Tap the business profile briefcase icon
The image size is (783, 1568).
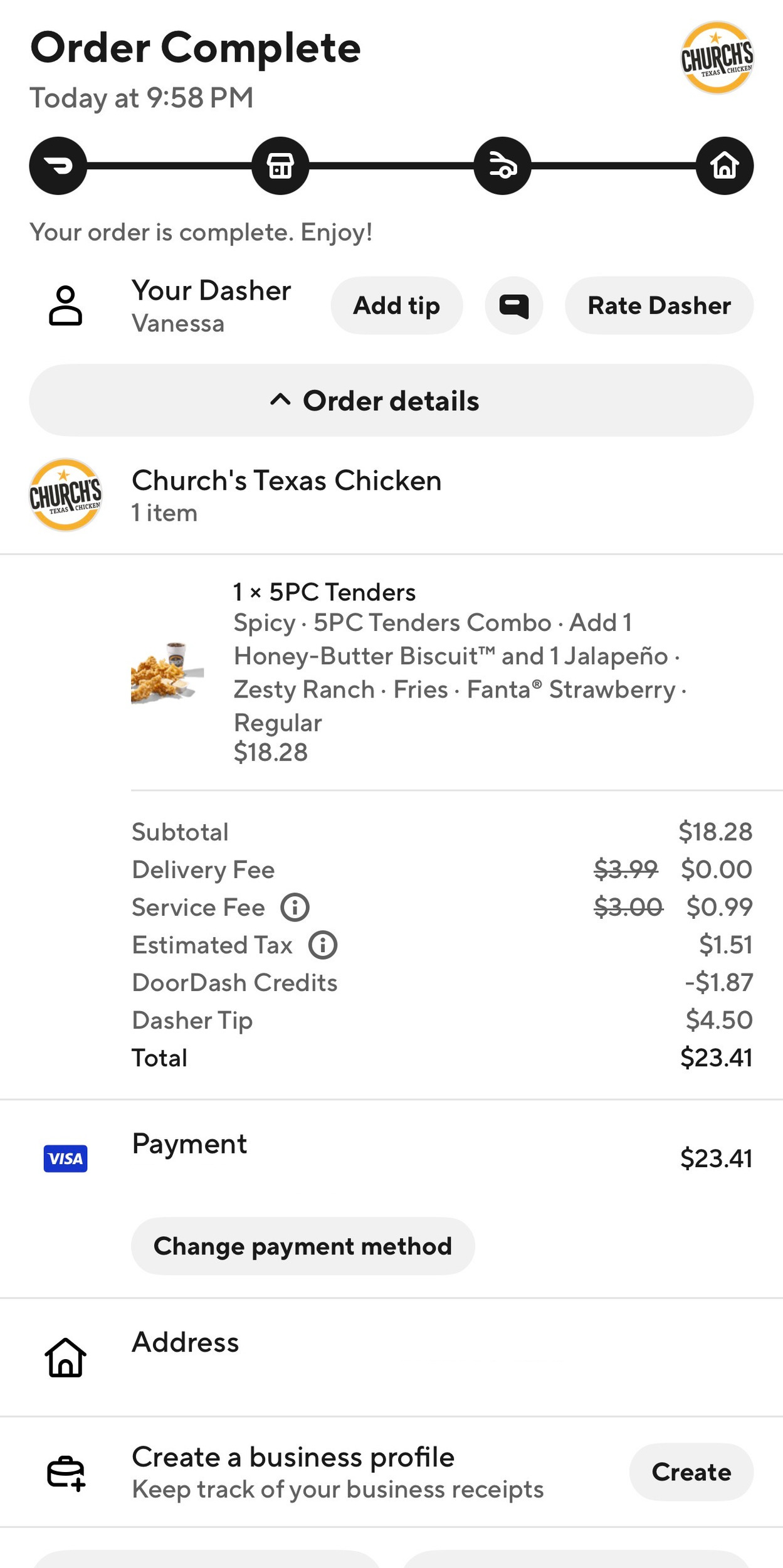65,1472
